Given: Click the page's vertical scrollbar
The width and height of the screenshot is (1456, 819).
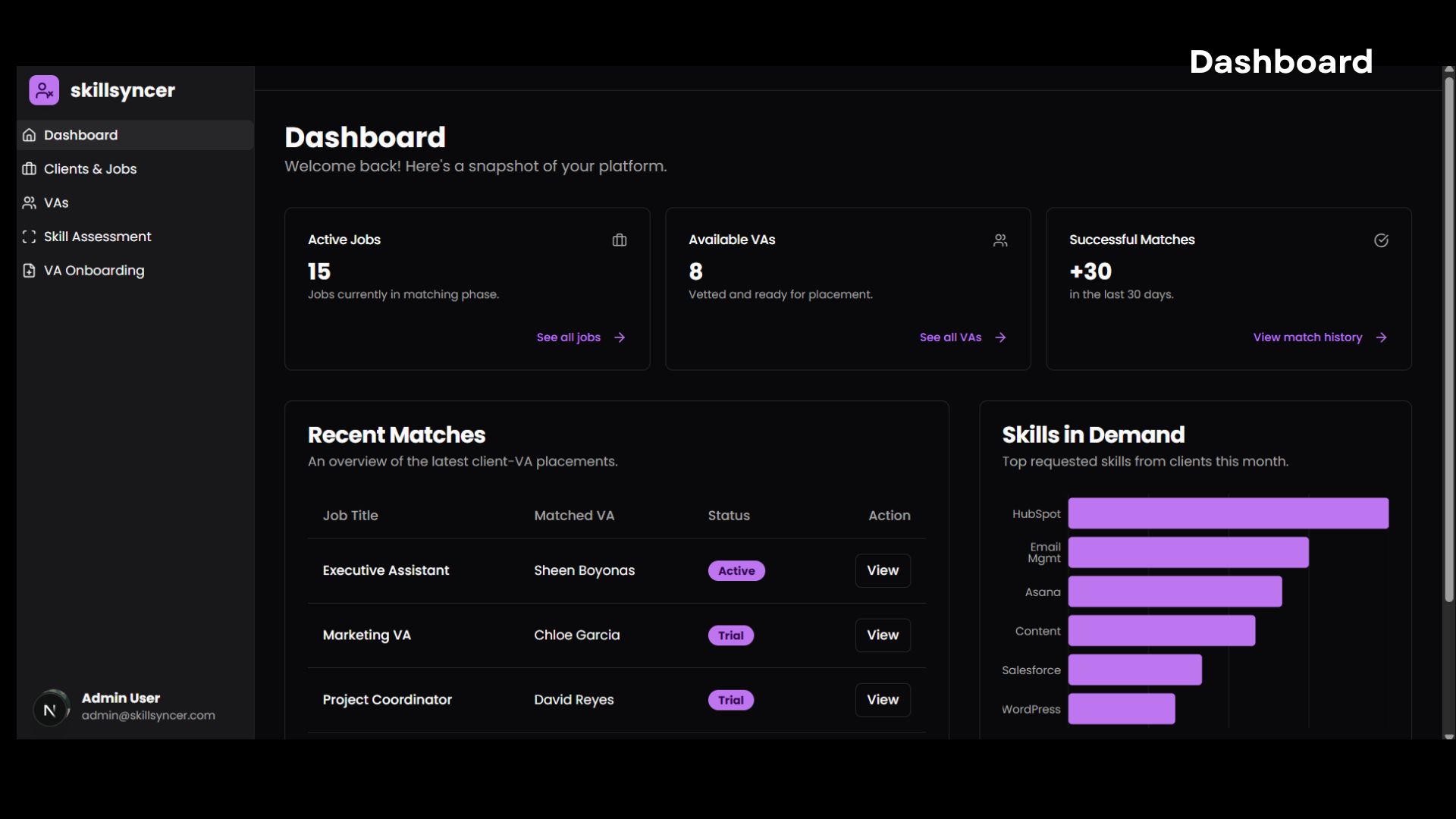Looking at the screenshot, I should [x=1448, y=341].
